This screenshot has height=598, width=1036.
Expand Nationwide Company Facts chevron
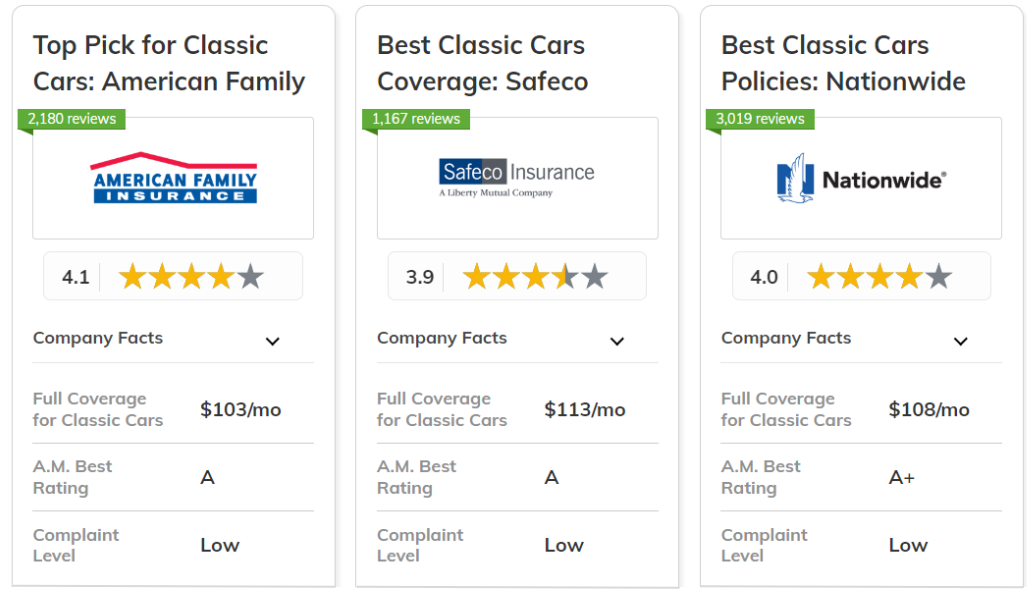coord(961,341)
